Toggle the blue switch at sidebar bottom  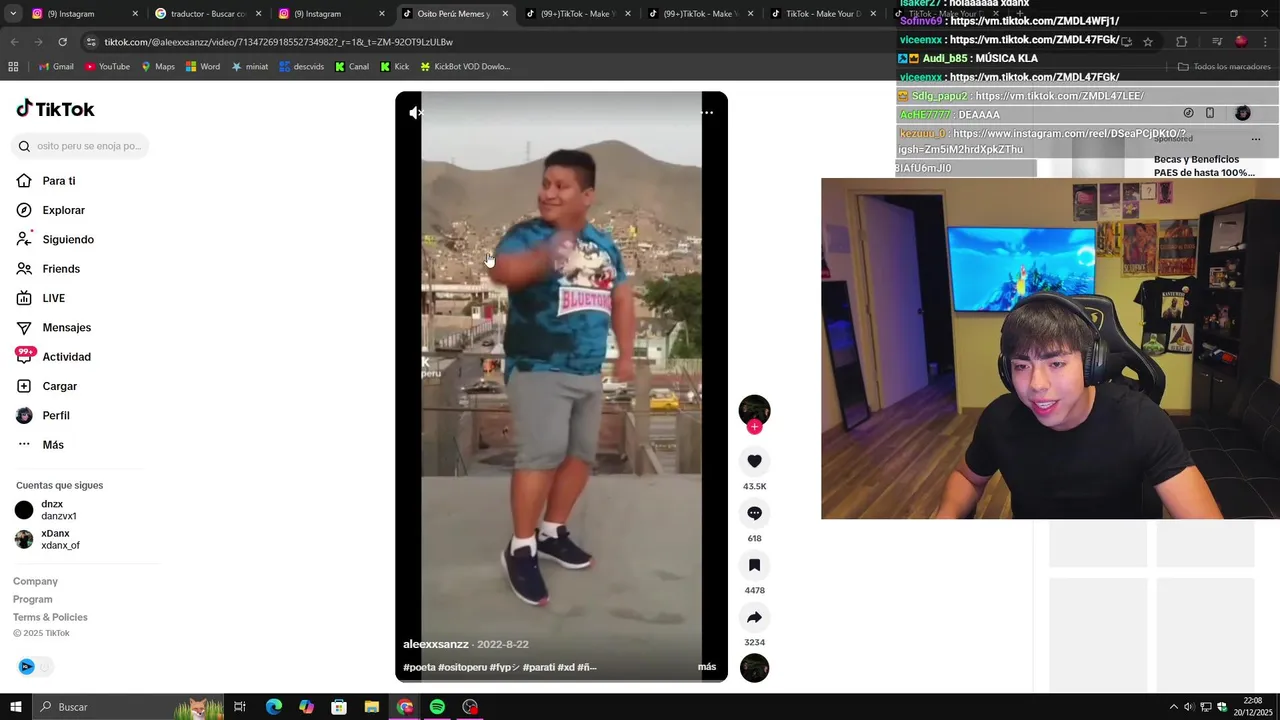pos(35,667)
